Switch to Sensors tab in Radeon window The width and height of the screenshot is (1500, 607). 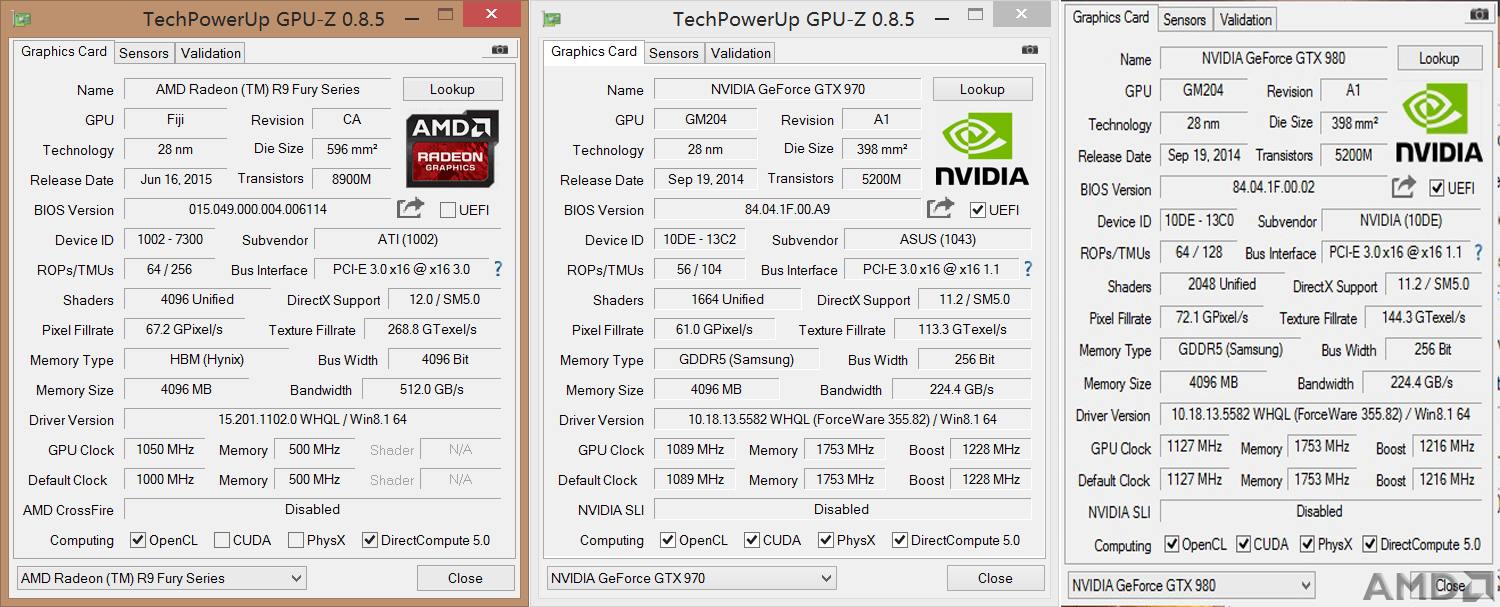pyautogui.click(x=144, y=53)
